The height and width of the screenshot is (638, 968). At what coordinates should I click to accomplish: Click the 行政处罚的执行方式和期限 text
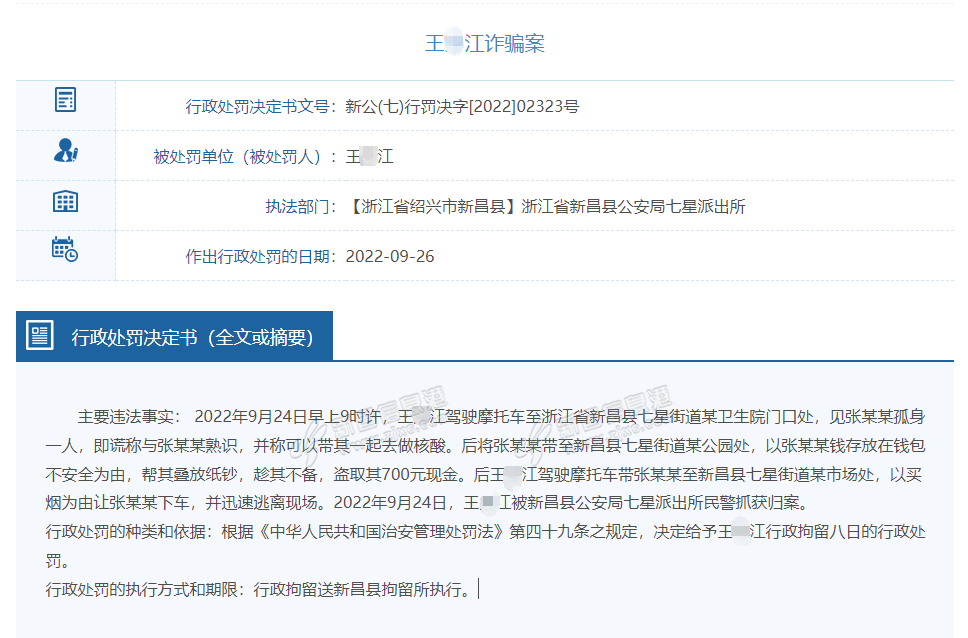tap(144, 589)
